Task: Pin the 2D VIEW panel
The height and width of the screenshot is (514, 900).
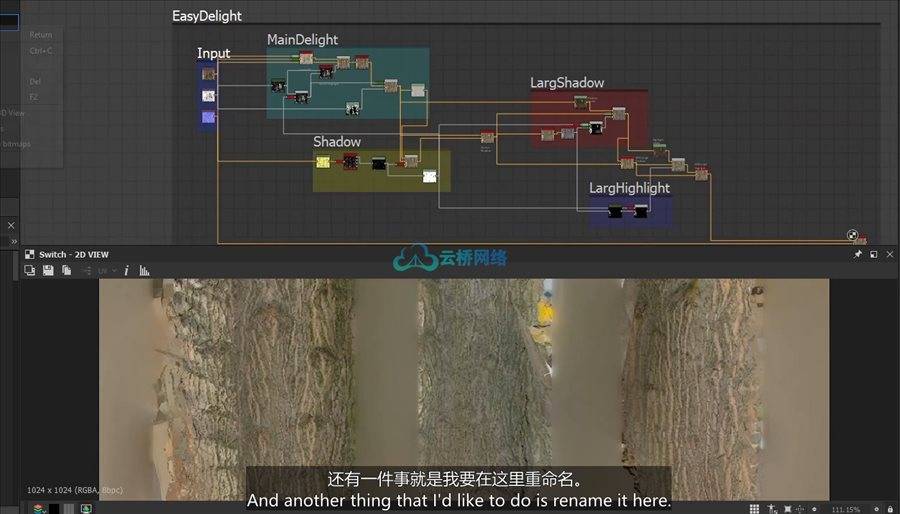Action: coord(858,254)
